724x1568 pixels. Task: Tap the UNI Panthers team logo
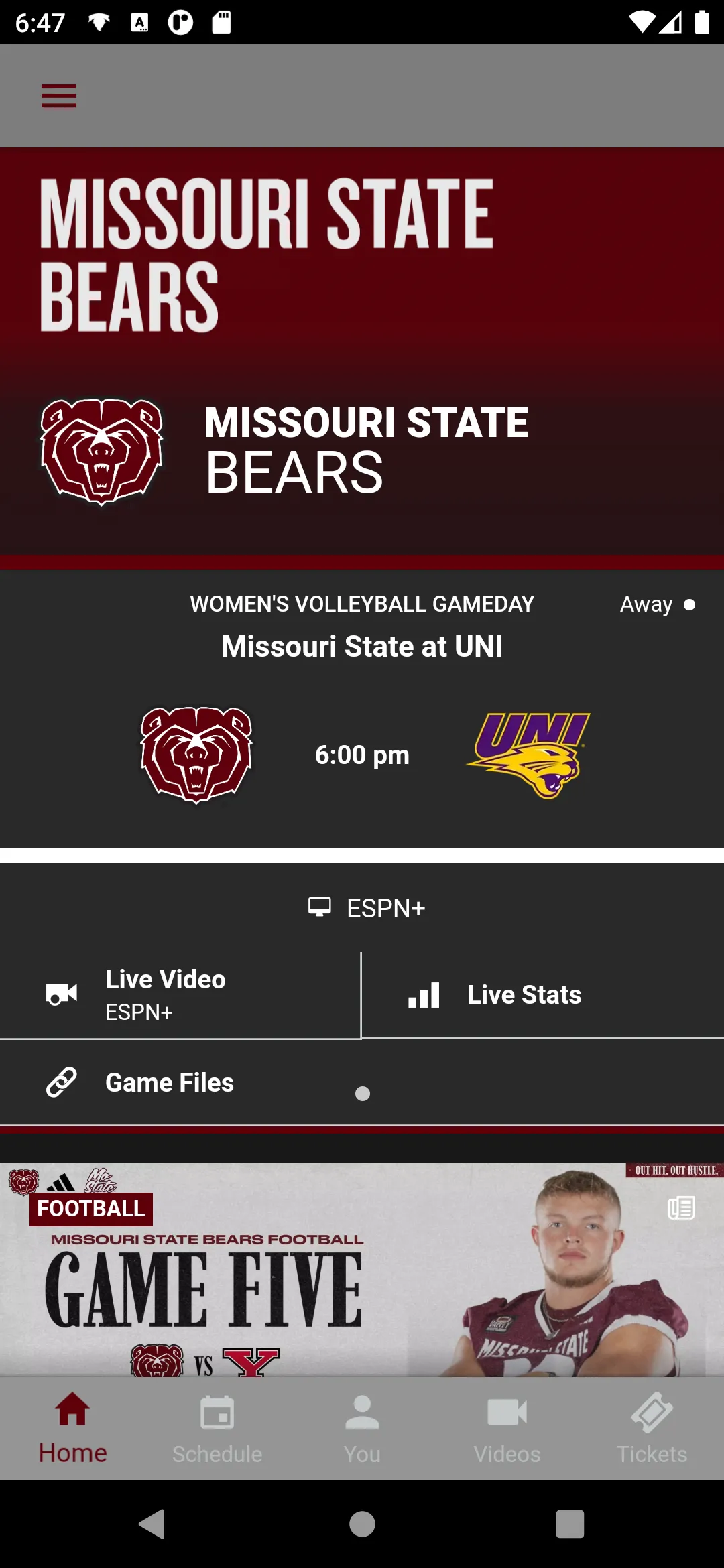528,755
